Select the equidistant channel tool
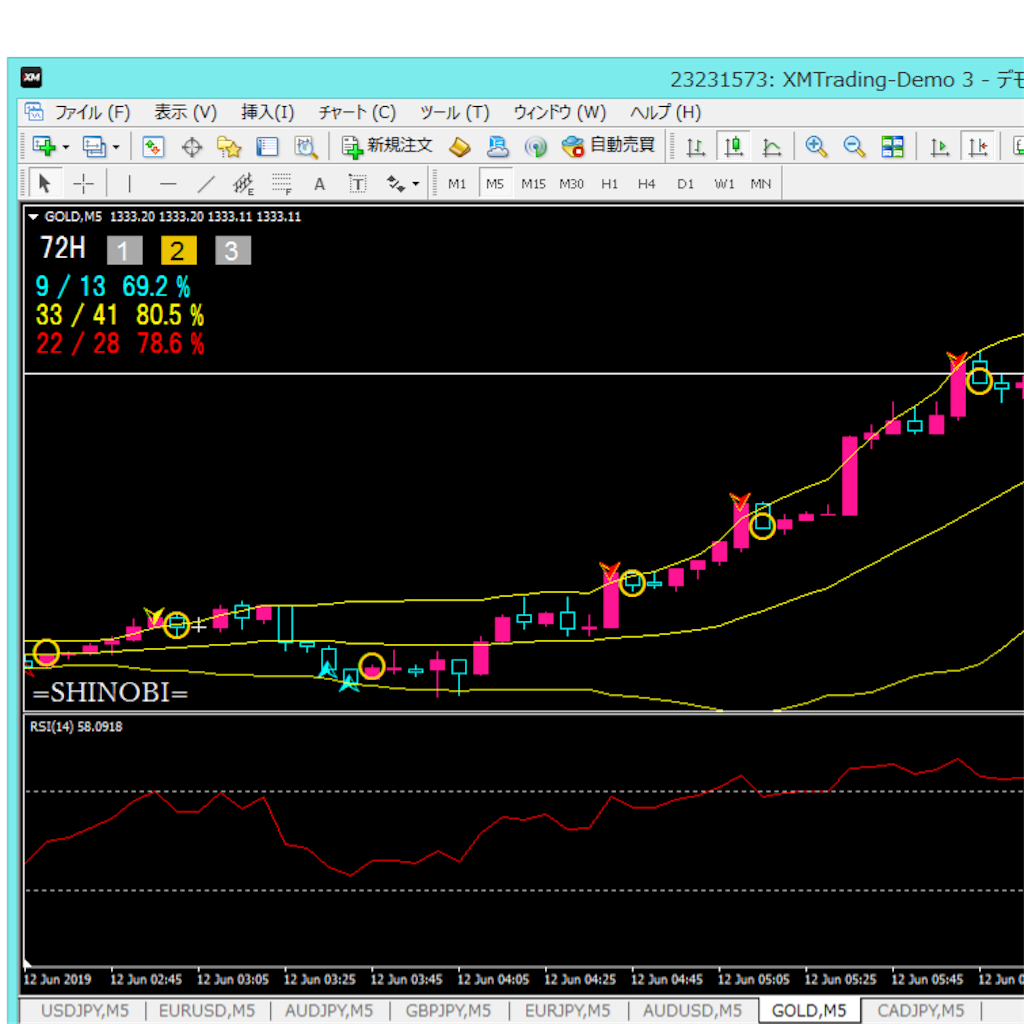 point(243,184)
